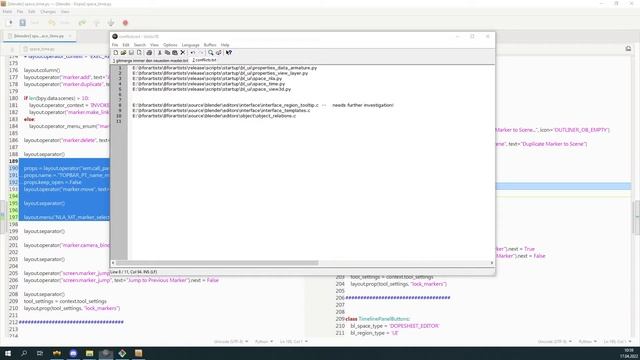Click the Find magnifier icon in SciTE toolbar

click(211, 53)
